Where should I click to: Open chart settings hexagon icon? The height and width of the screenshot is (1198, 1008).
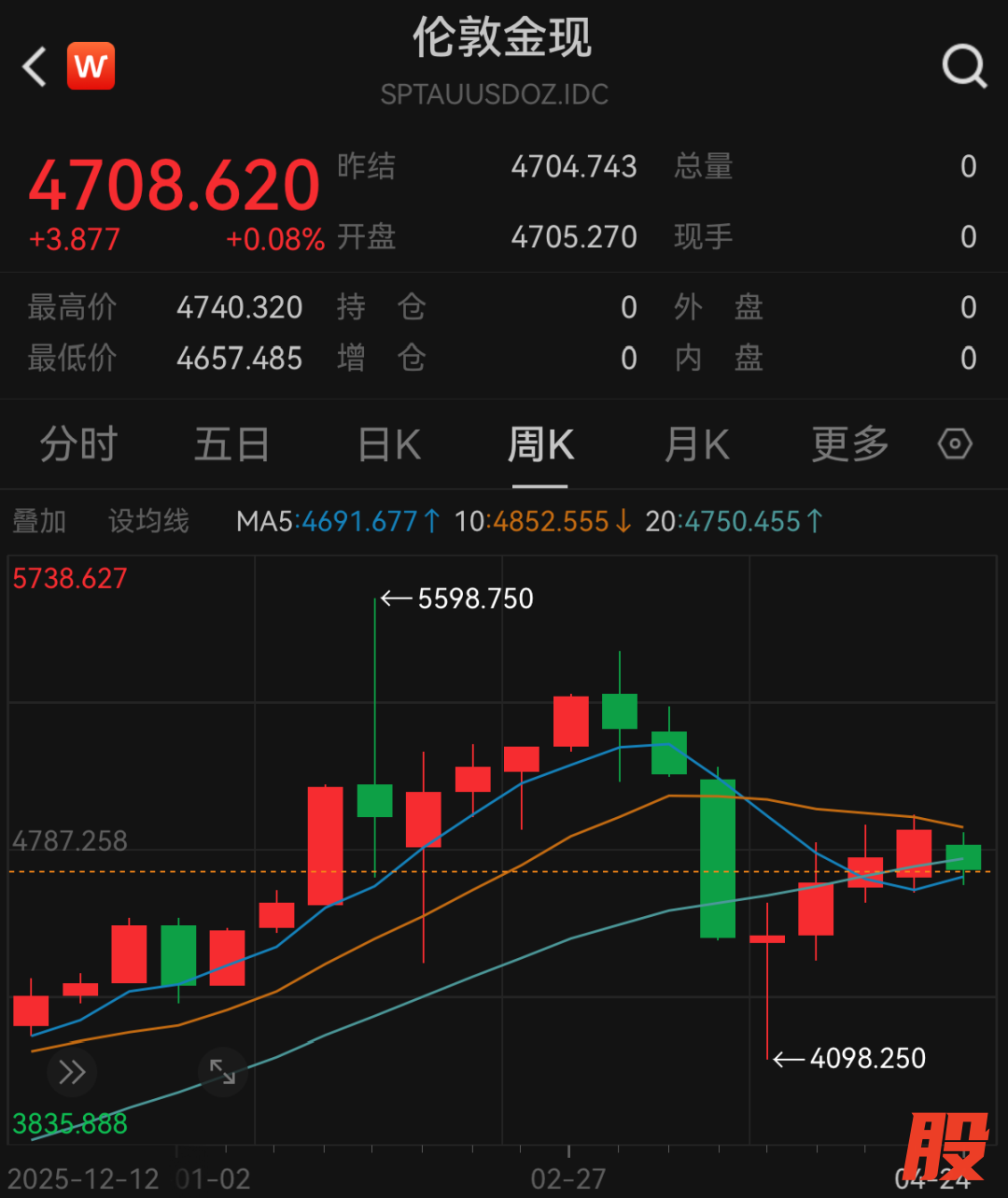[955, 444]
